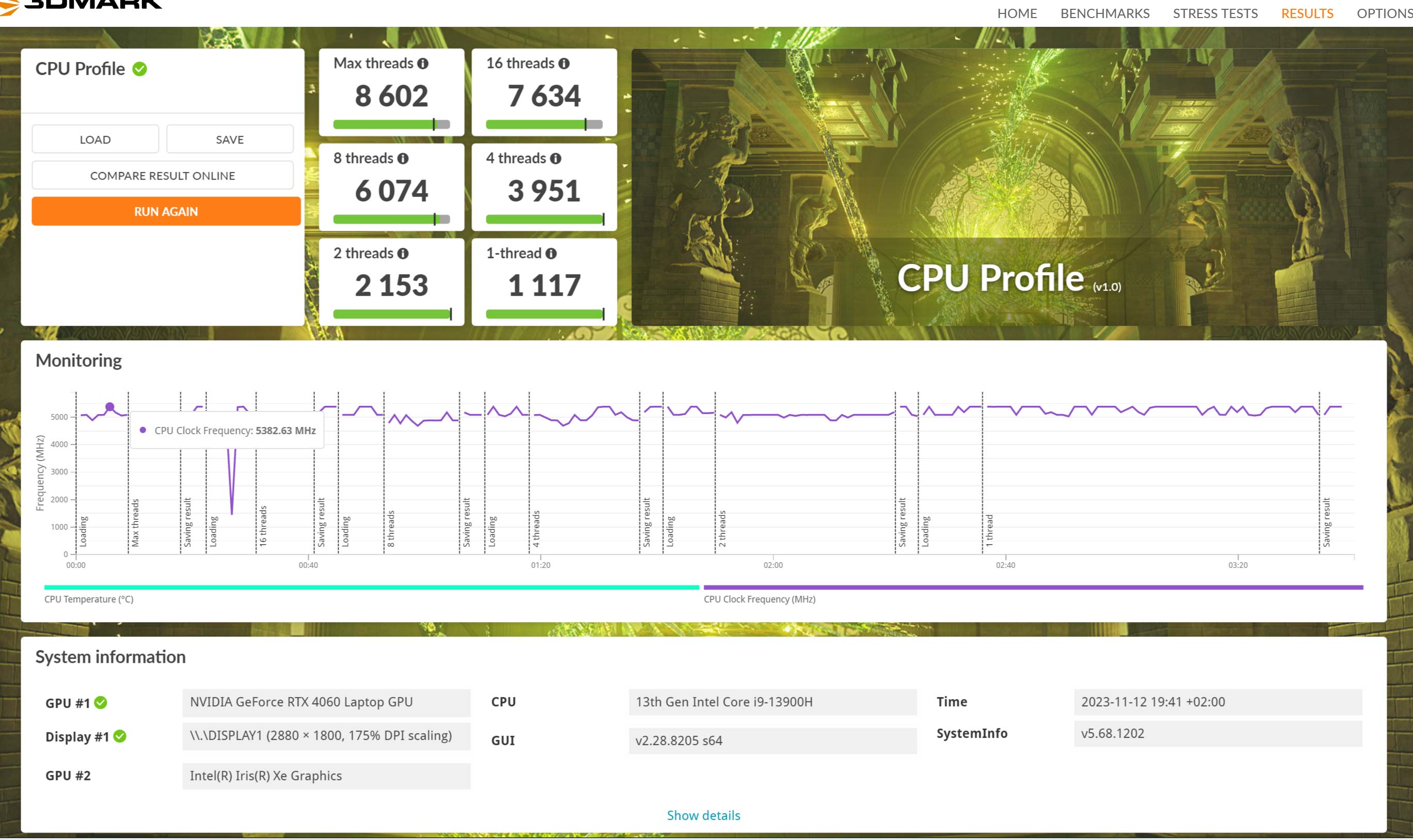This screenshot has height=840, width=1413.
Task: Click 13th Gen Intel Core i9-13900H field
Action: (x=772, y=702)
